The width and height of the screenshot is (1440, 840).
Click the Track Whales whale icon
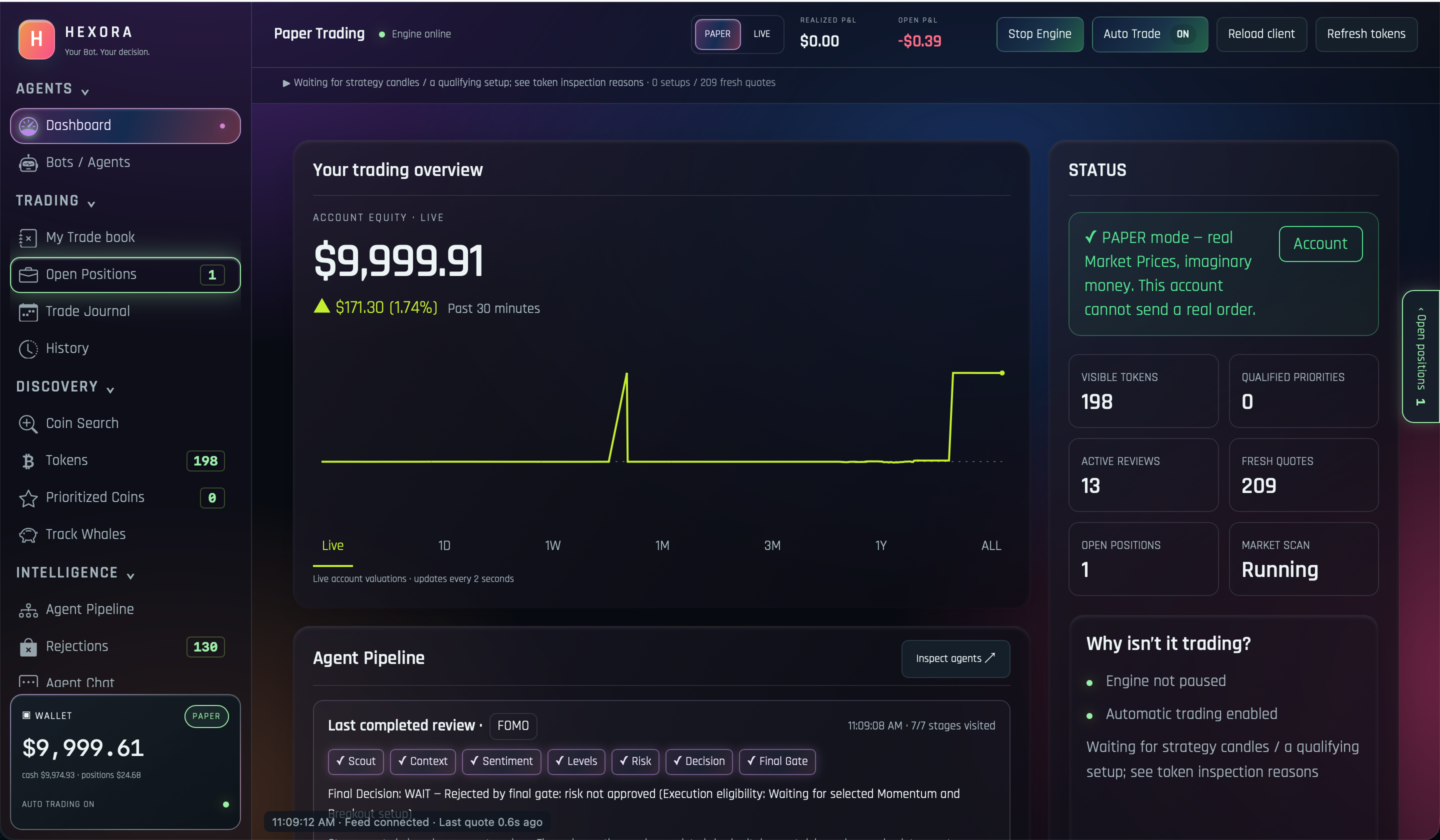click(28, 535)
